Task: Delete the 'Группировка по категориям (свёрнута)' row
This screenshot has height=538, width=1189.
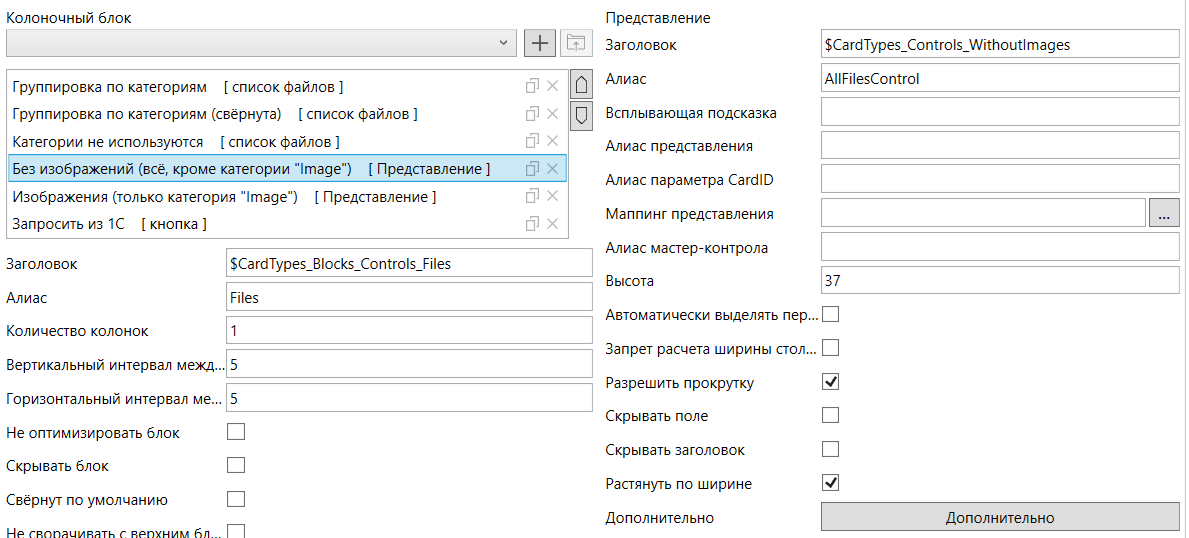Action: click(553, 114)
